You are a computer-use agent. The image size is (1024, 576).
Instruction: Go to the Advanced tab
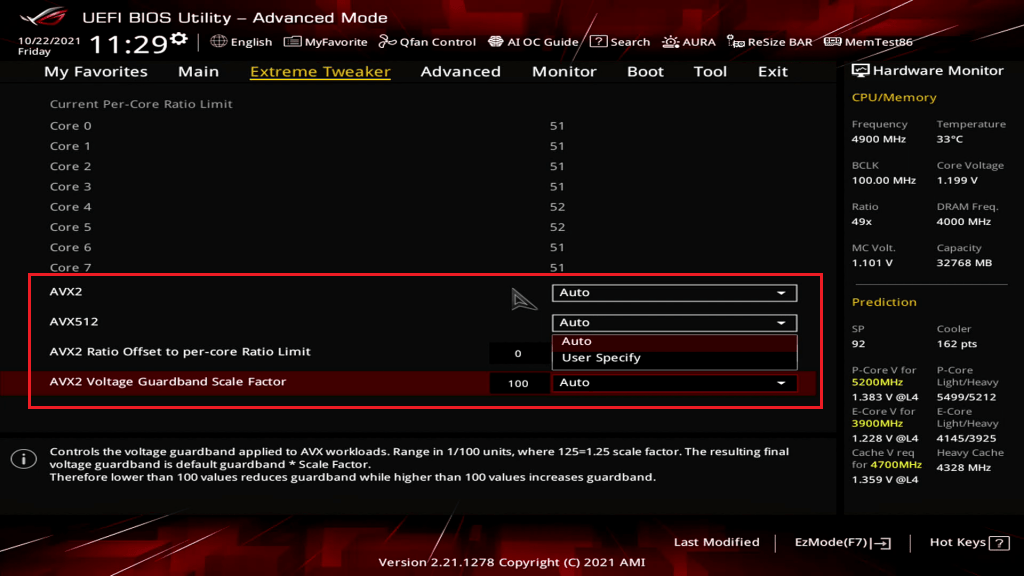[460, 71]
